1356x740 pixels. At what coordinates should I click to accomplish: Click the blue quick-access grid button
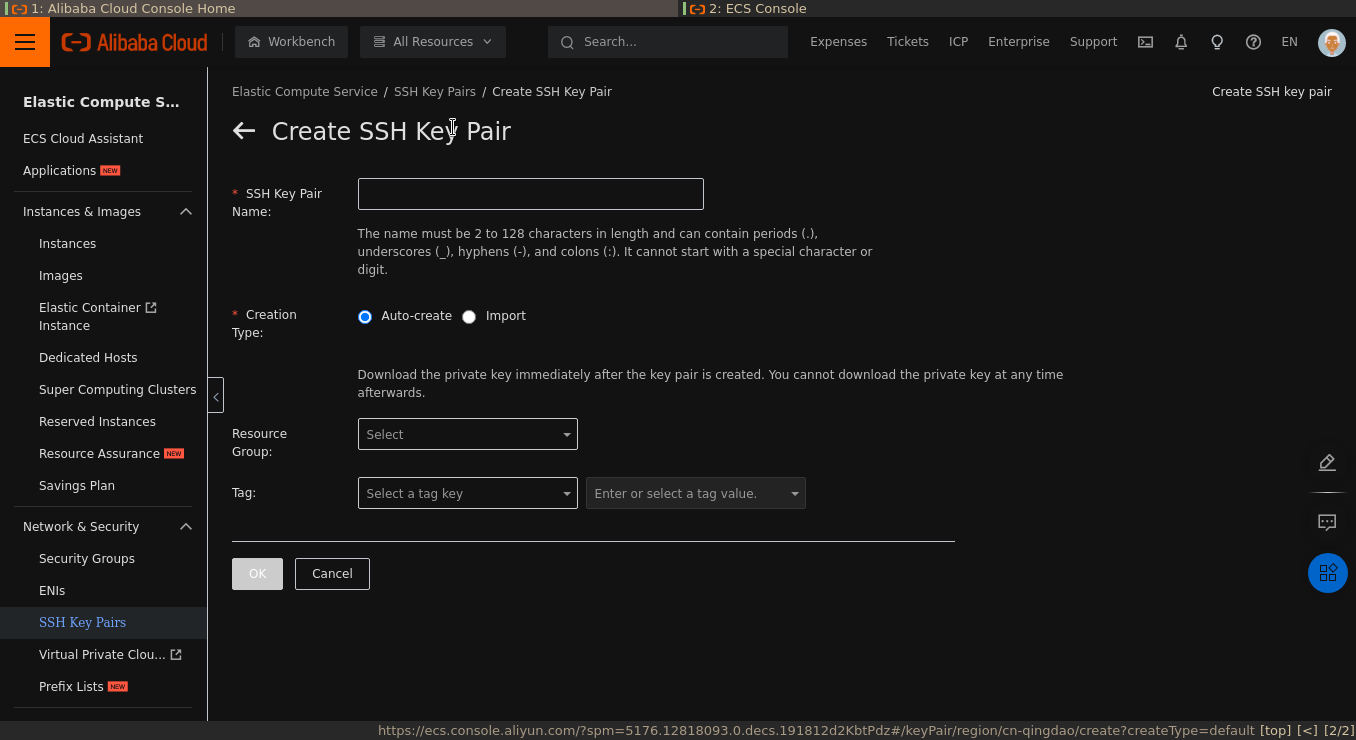(x=1327, y=573)
